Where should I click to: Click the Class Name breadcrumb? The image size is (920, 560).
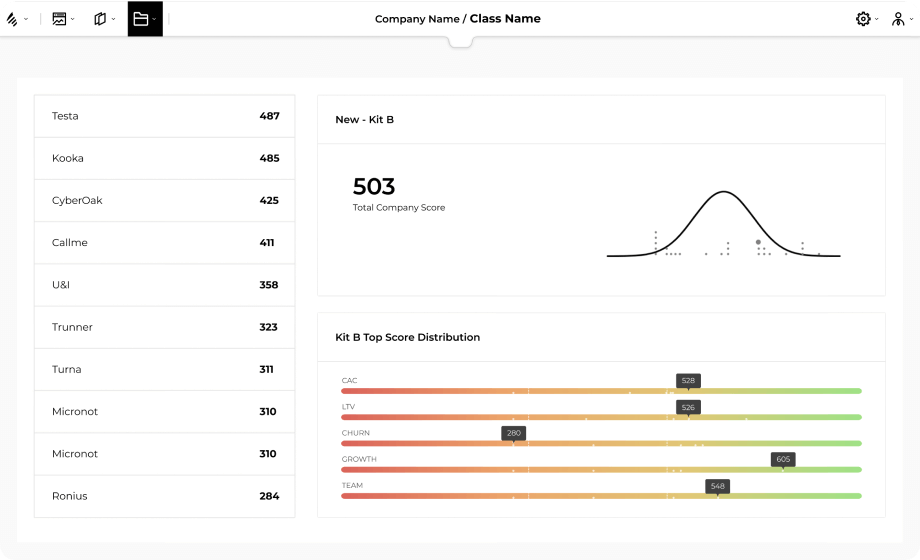(x=505, y=19)
